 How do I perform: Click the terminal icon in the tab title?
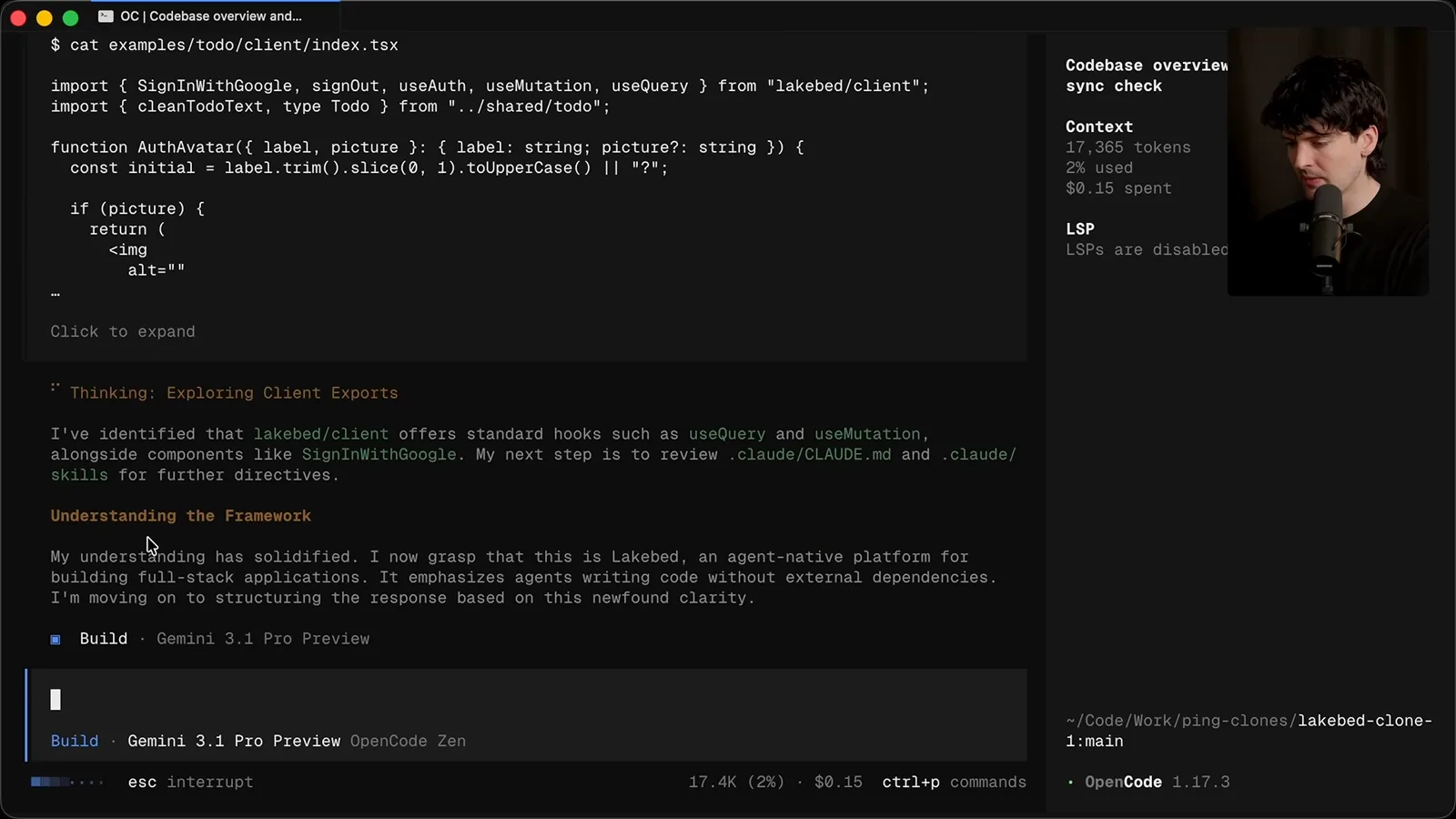coord(106,16)
